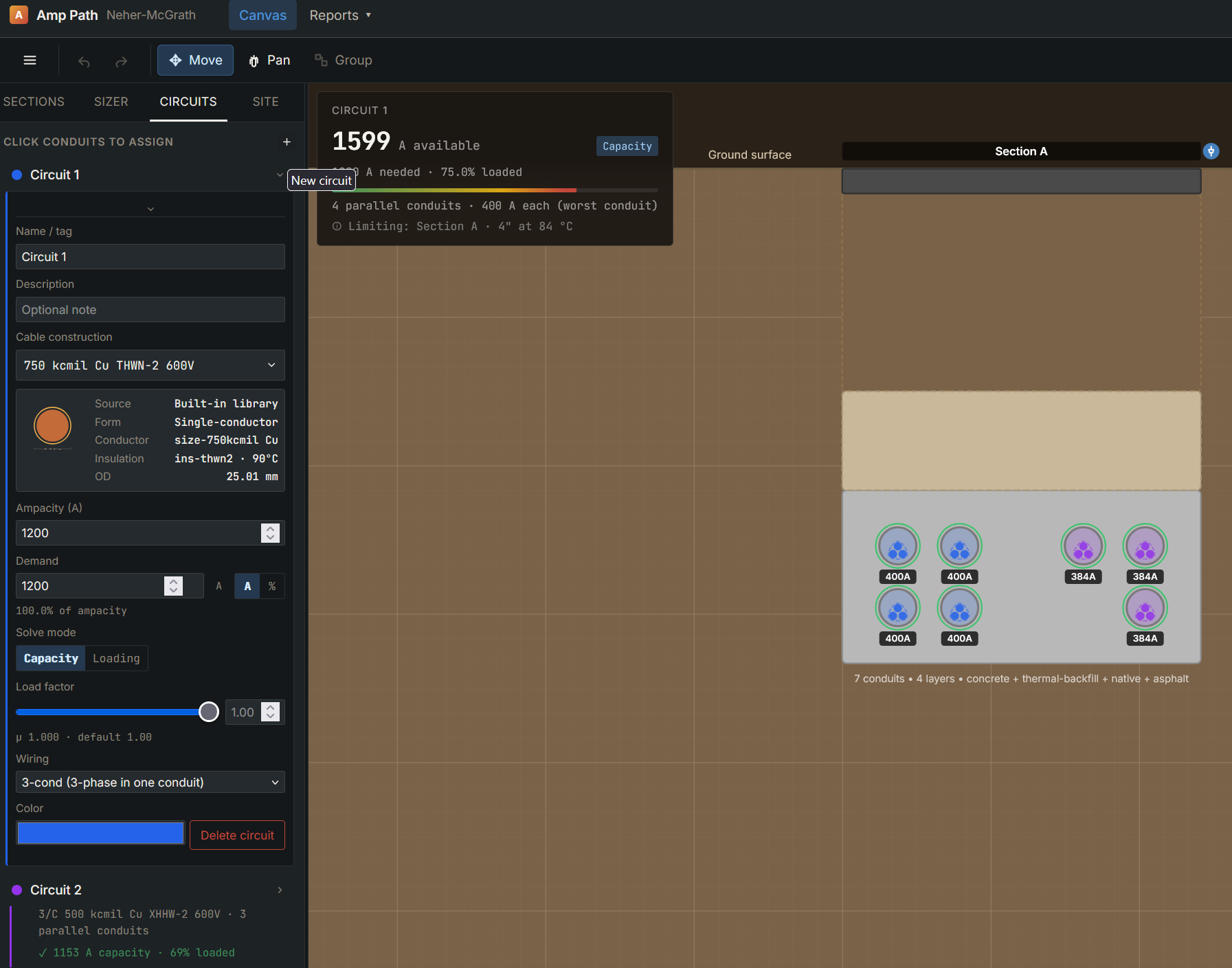Select the Pan tool
The height and width of the screenshot is (968, 1232).
(x=269, y=60)
